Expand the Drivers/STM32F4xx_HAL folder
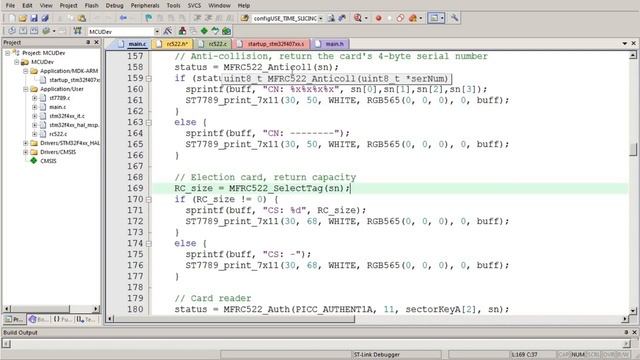Viewport: 640px width, 360px height. [x=25, y=143]
